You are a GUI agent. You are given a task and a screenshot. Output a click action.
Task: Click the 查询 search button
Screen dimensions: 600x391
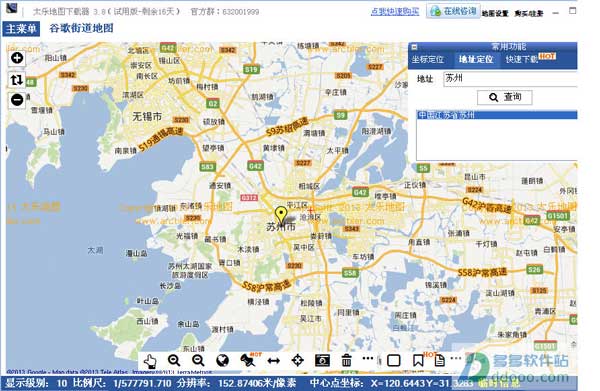point(505,97)
